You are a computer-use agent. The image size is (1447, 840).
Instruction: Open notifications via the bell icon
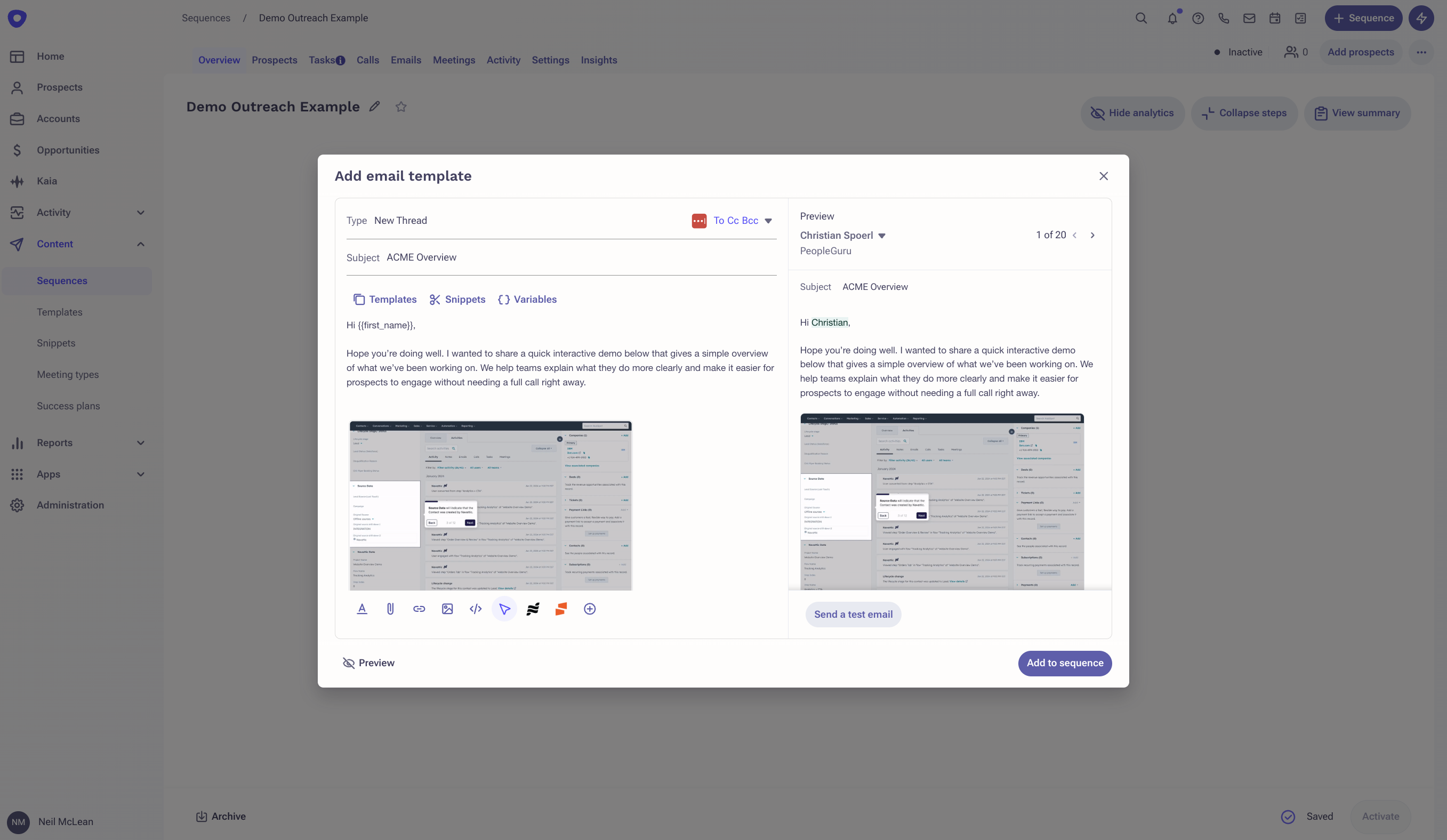point(1172,18)
